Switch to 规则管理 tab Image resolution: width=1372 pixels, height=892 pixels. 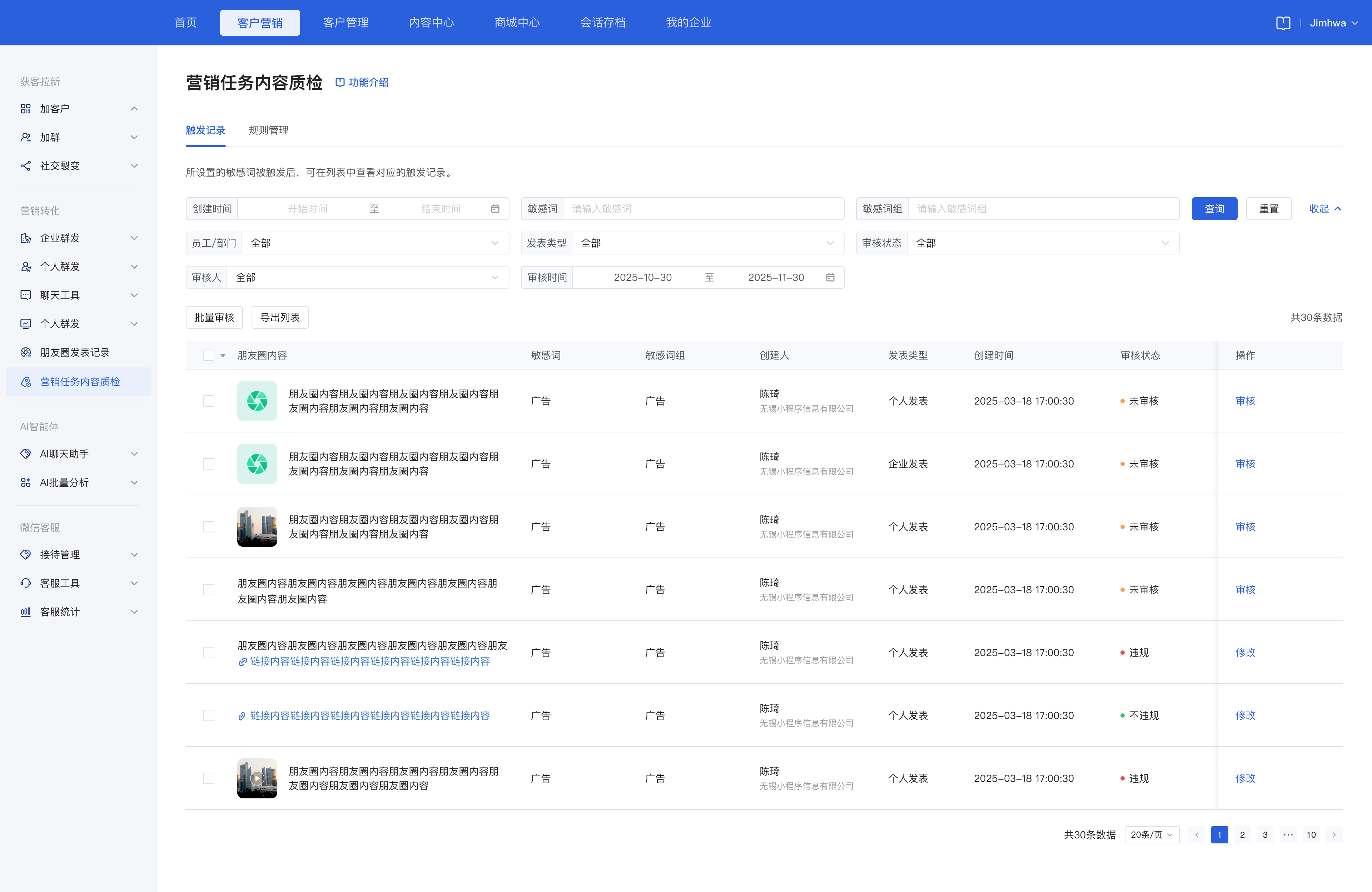[269, 130]
